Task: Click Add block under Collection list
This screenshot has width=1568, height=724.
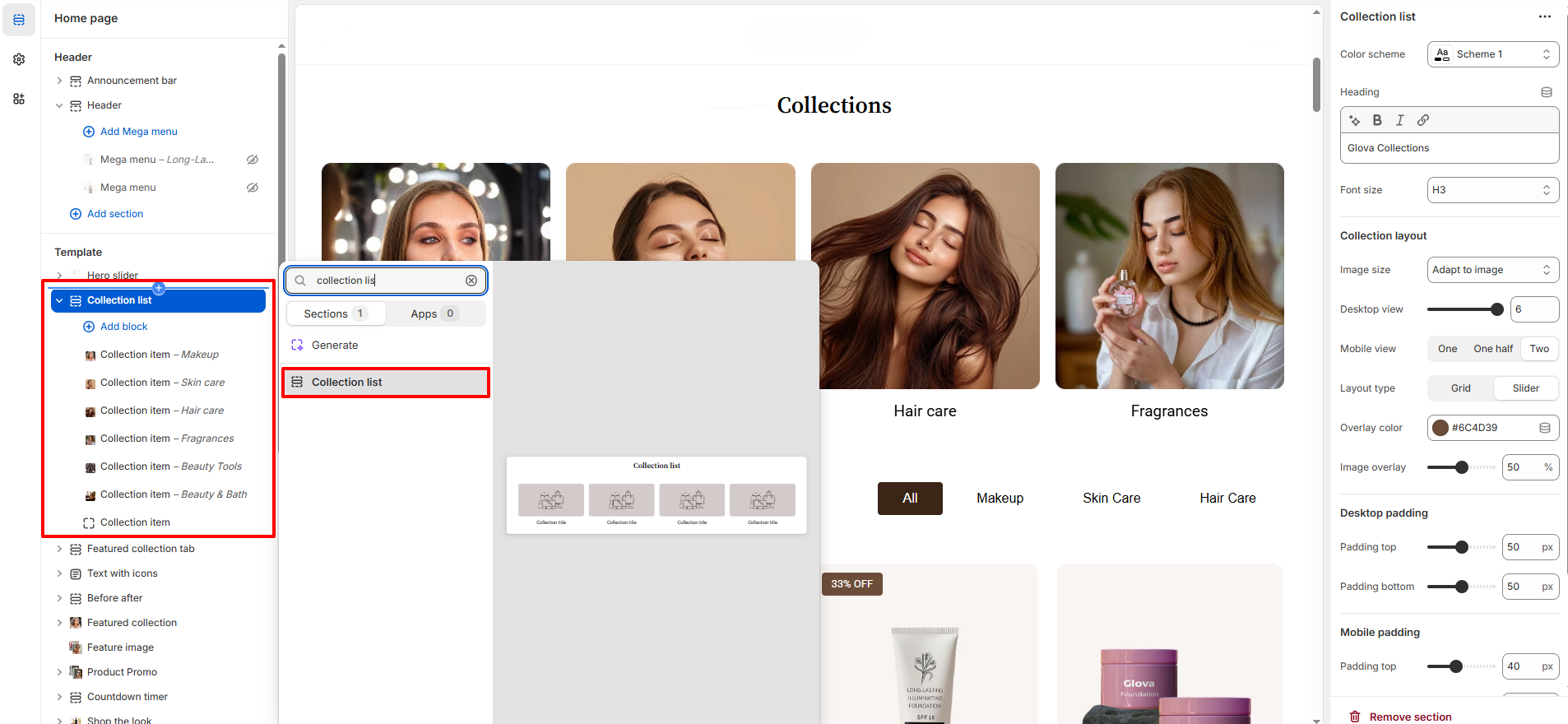Action: (x=123, y=327)
